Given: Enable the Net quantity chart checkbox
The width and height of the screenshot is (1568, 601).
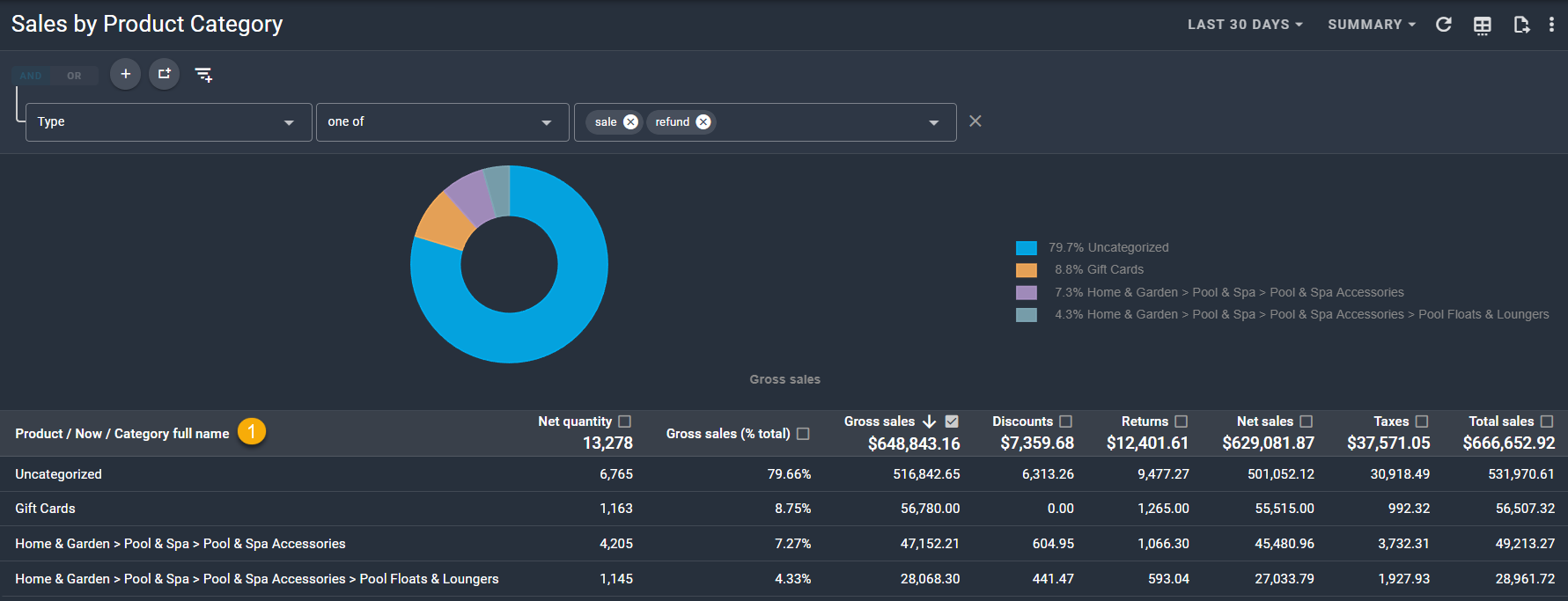Looking at the screenshot, I should (625, 421).
